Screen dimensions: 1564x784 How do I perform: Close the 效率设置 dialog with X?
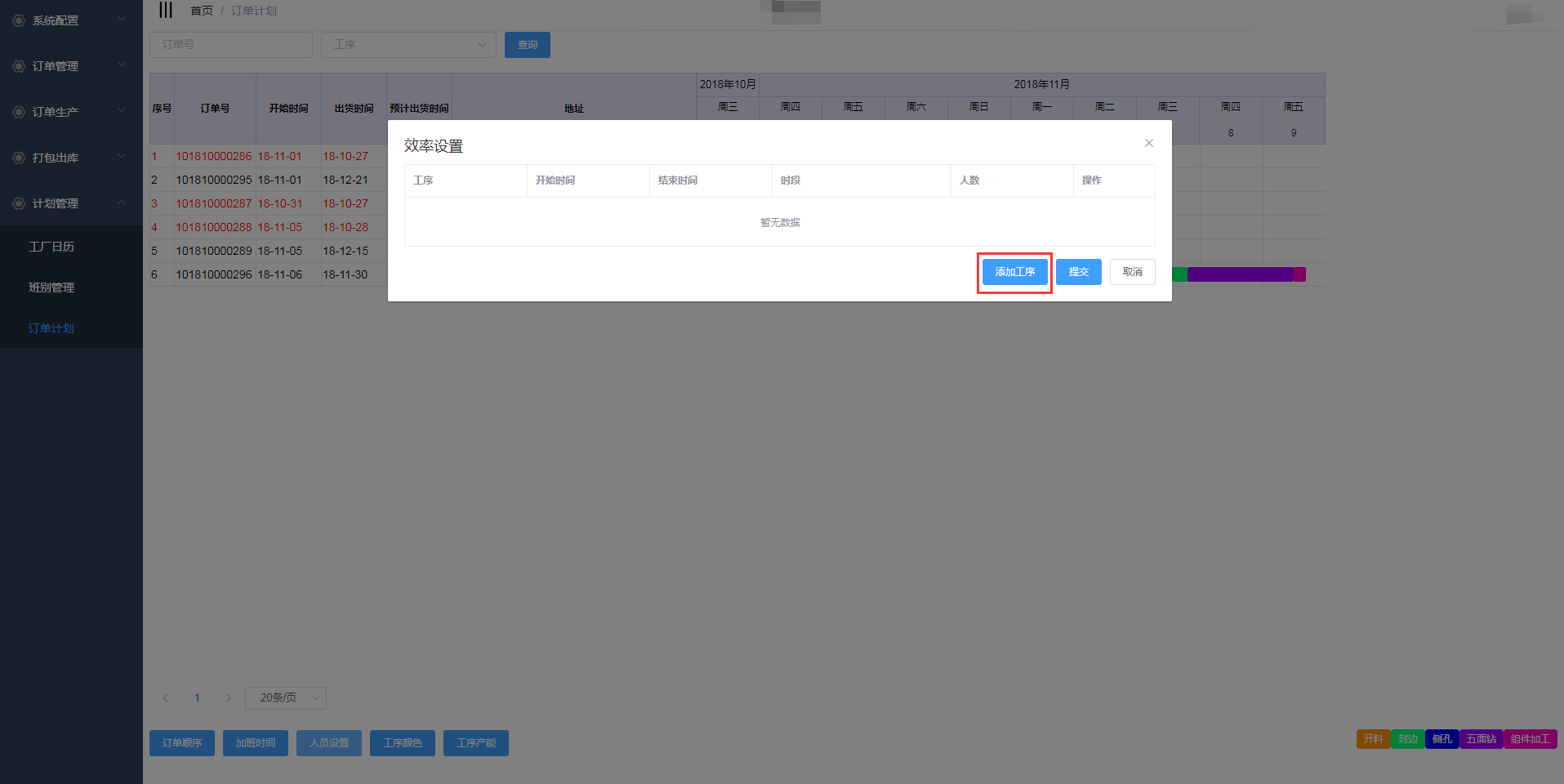coord(1148,143)
